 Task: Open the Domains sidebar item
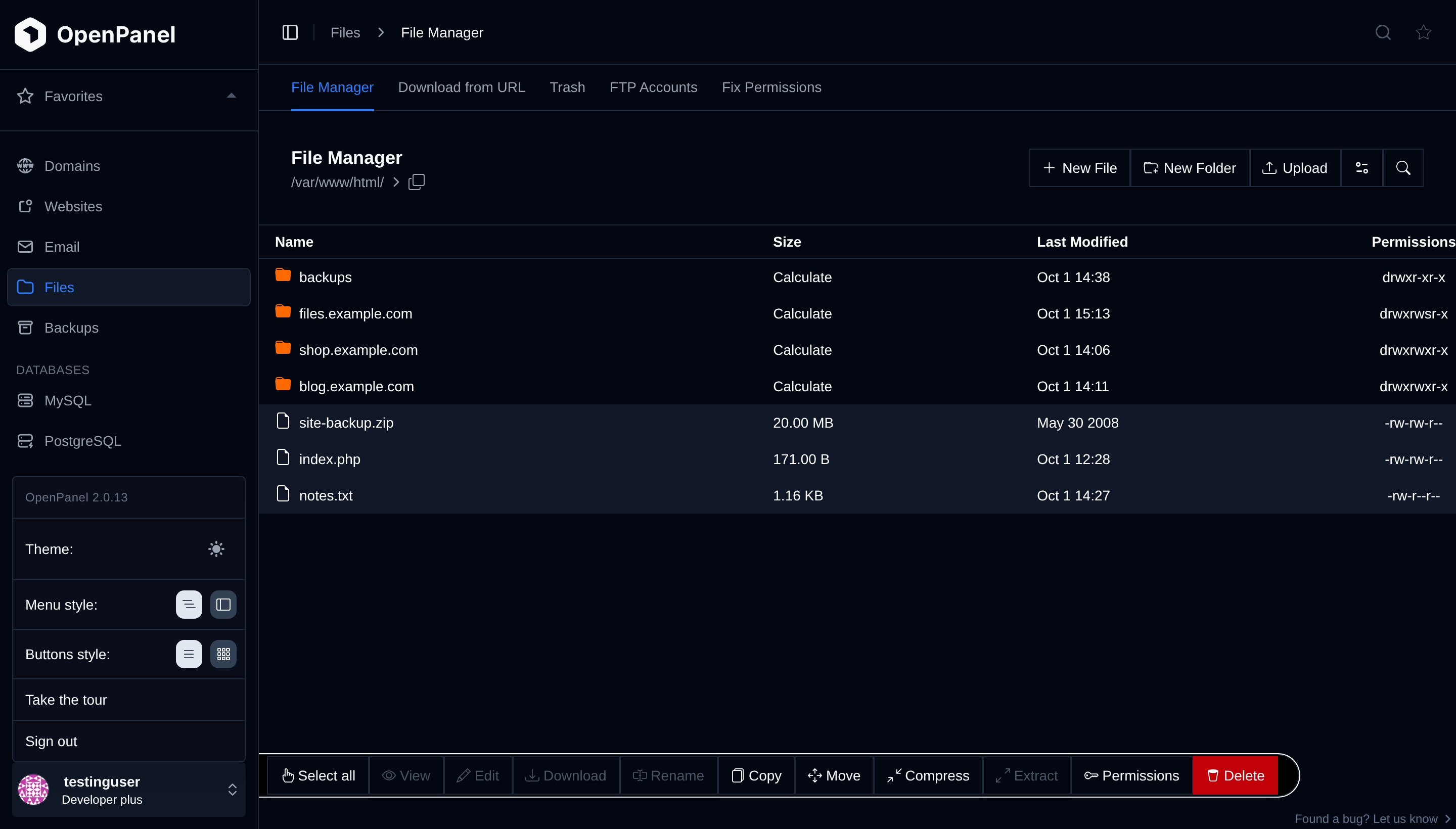point(129,166)
